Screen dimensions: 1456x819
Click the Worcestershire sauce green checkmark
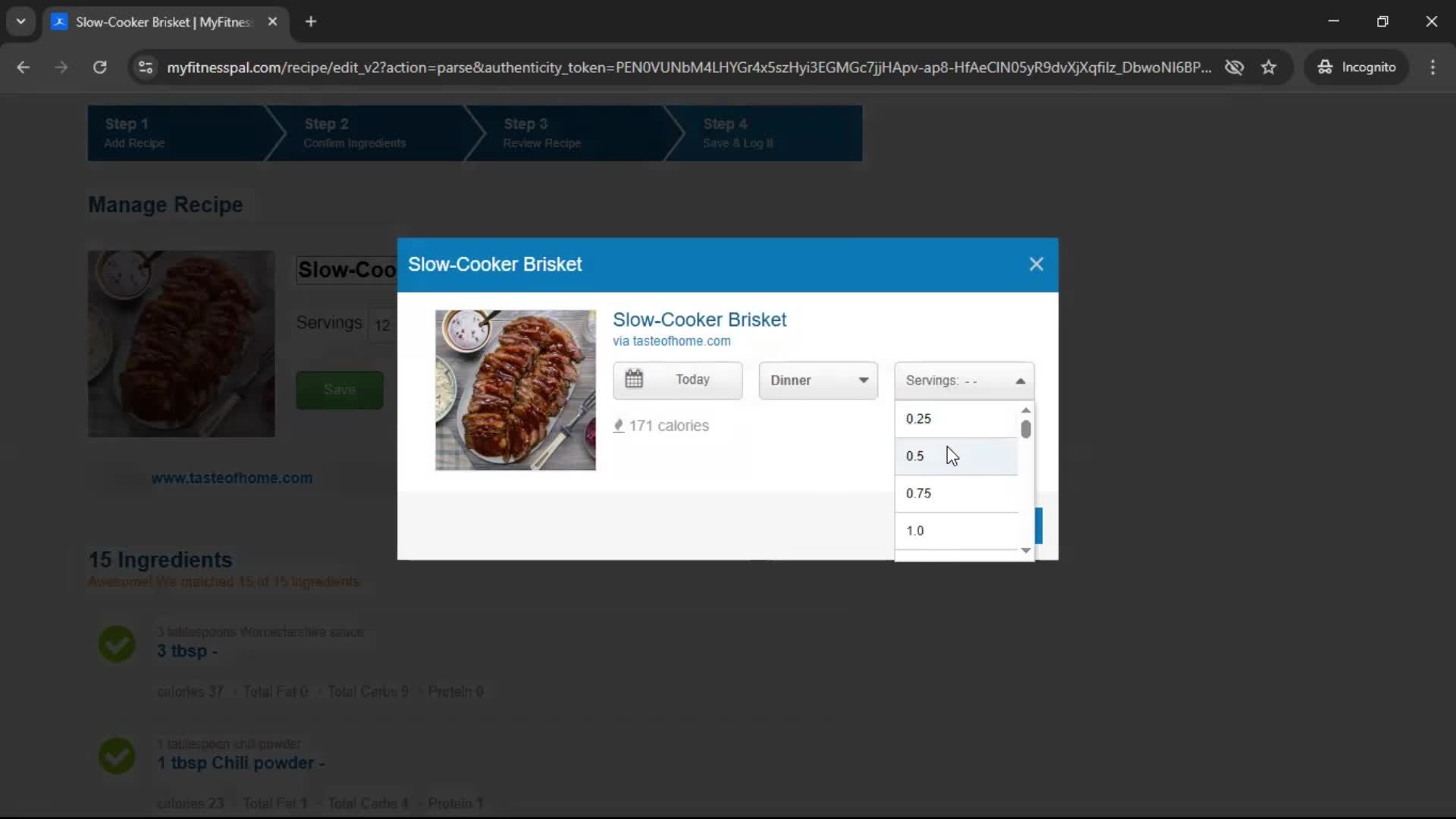click(x=117, y=644)
